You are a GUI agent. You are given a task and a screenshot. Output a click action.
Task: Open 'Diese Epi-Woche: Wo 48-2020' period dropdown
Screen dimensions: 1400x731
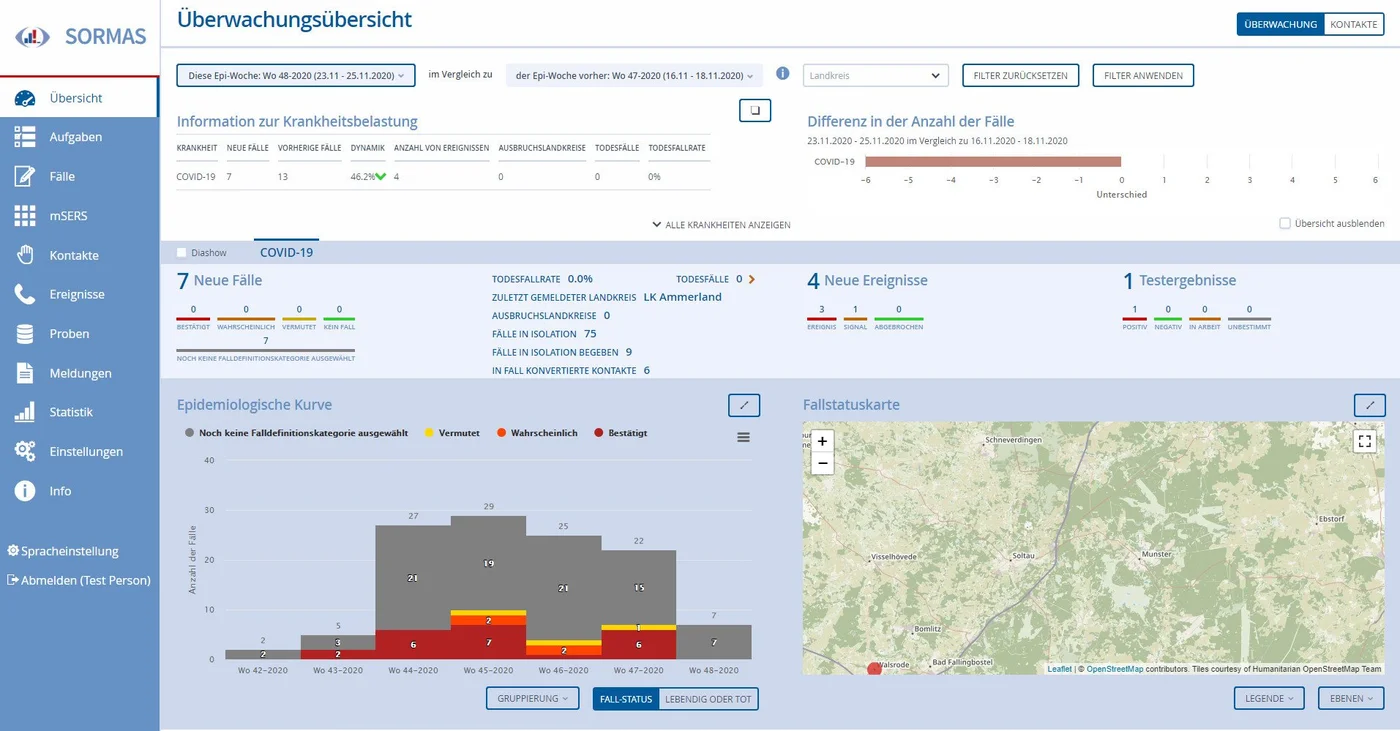(296, 75)
